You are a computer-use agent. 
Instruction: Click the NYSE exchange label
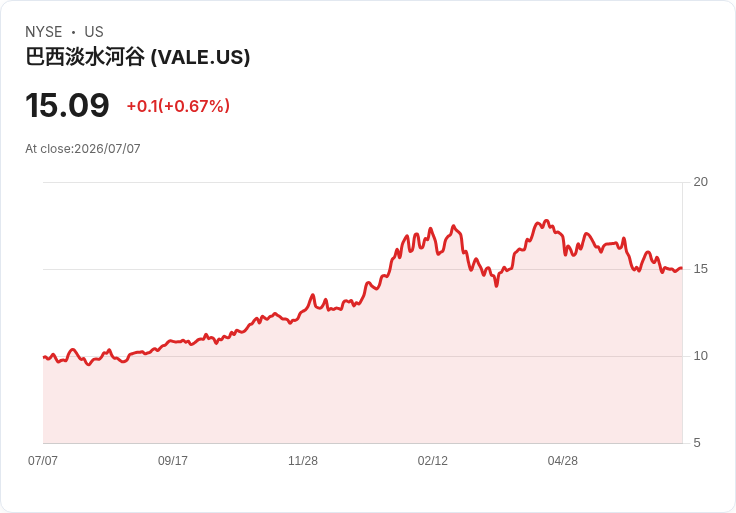44,32
